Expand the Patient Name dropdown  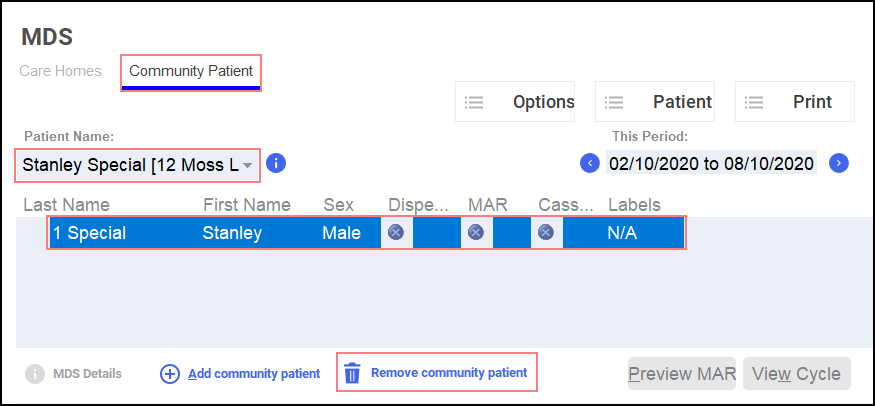pos(247,164)
